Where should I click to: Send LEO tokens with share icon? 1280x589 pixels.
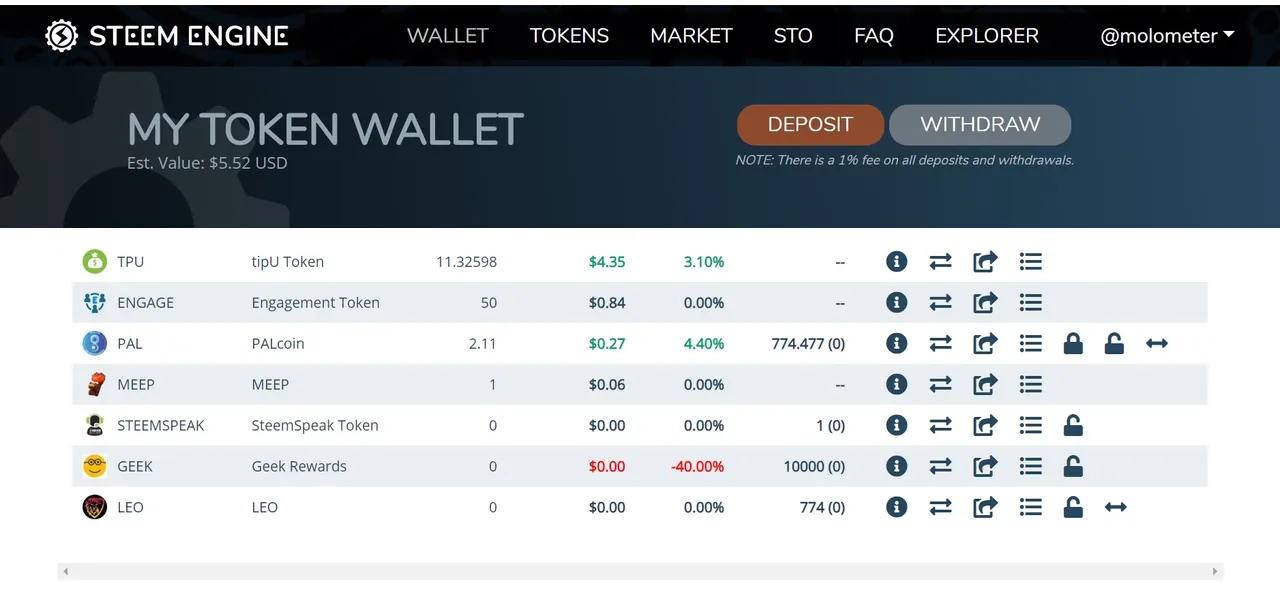985,508
